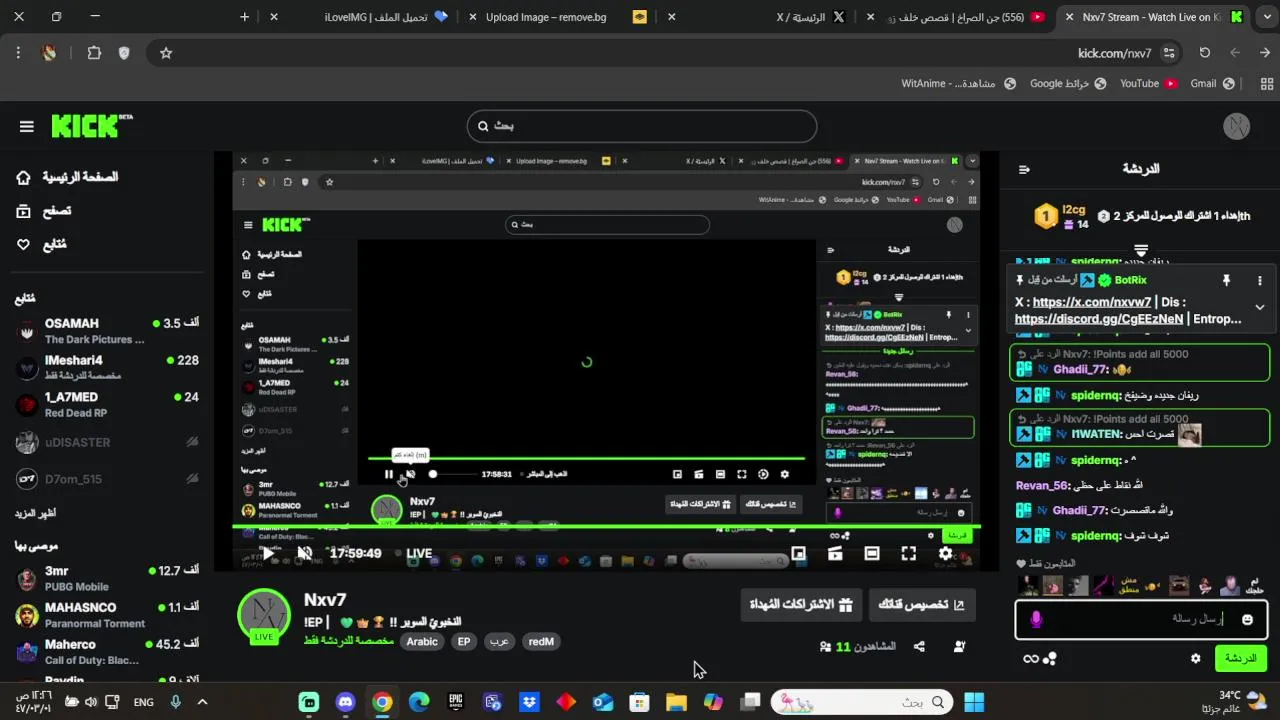Open a new browser tab
Image resolution: width=1280 pixels, height=720 pixels.
click(x=244, y=17)
